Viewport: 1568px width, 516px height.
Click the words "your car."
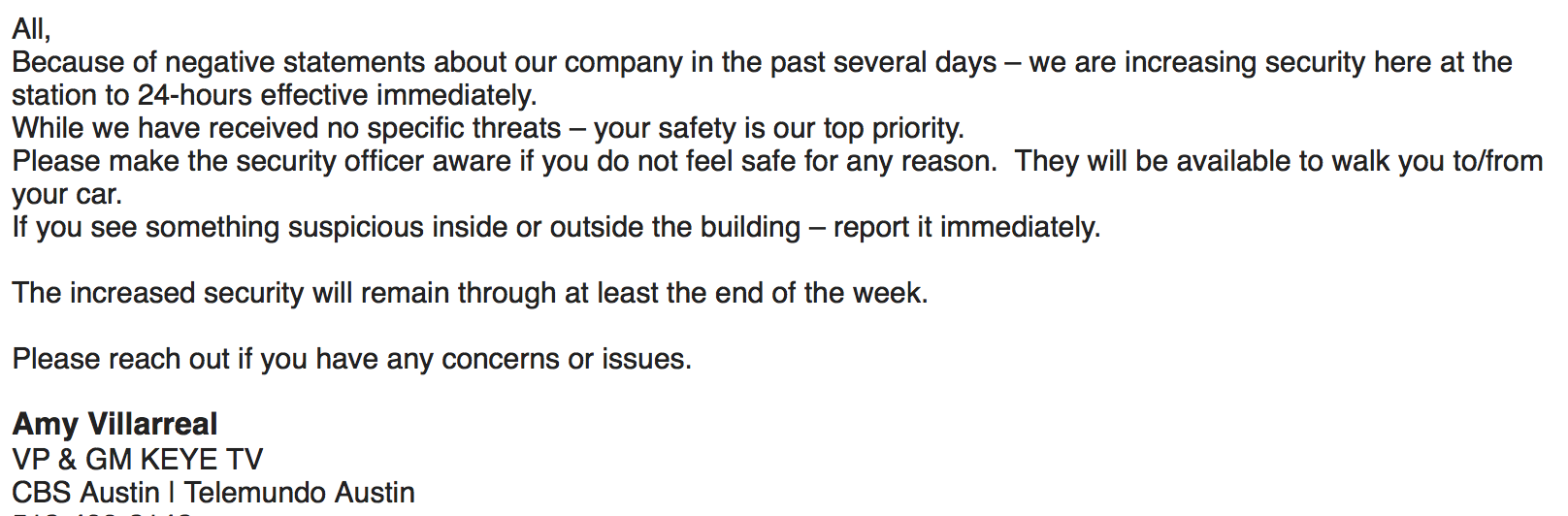point(67,194)
